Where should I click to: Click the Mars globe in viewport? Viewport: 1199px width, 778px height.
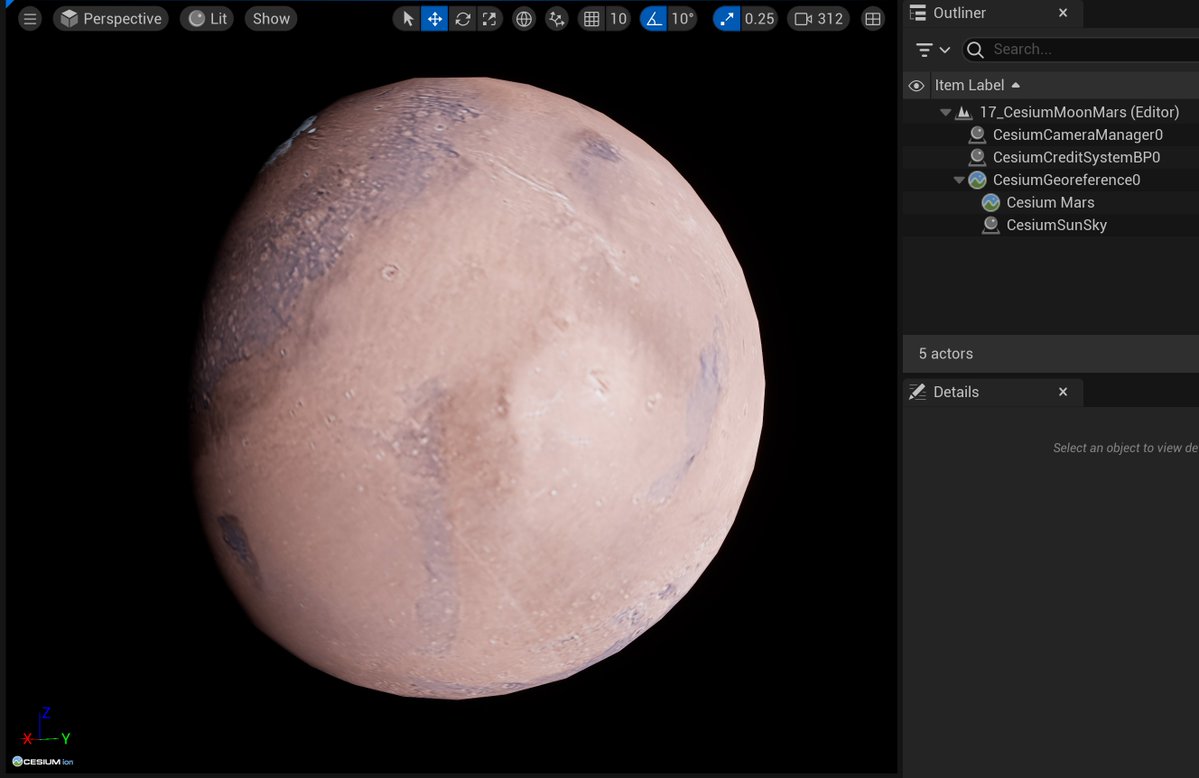479,387
